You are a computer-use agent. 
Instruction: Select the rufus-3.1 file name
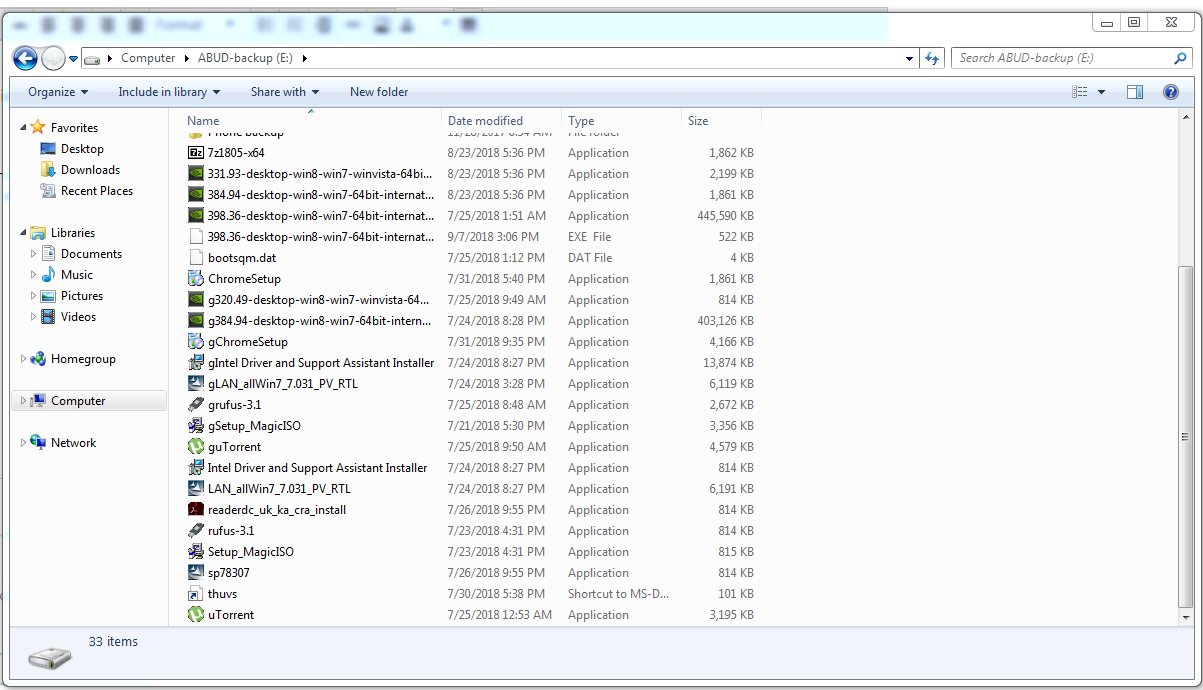231,531
